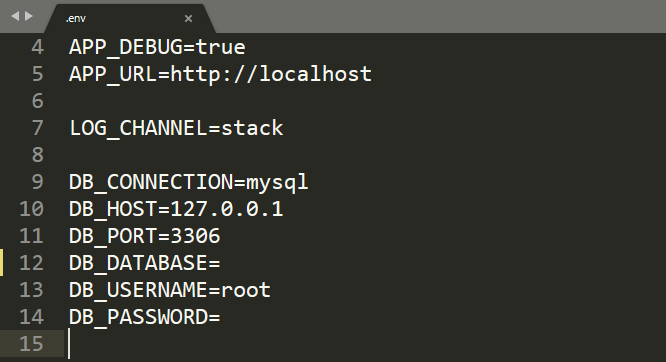Click line number 10 in the gutter
This screenshot has height=362, width=666.
31,209
